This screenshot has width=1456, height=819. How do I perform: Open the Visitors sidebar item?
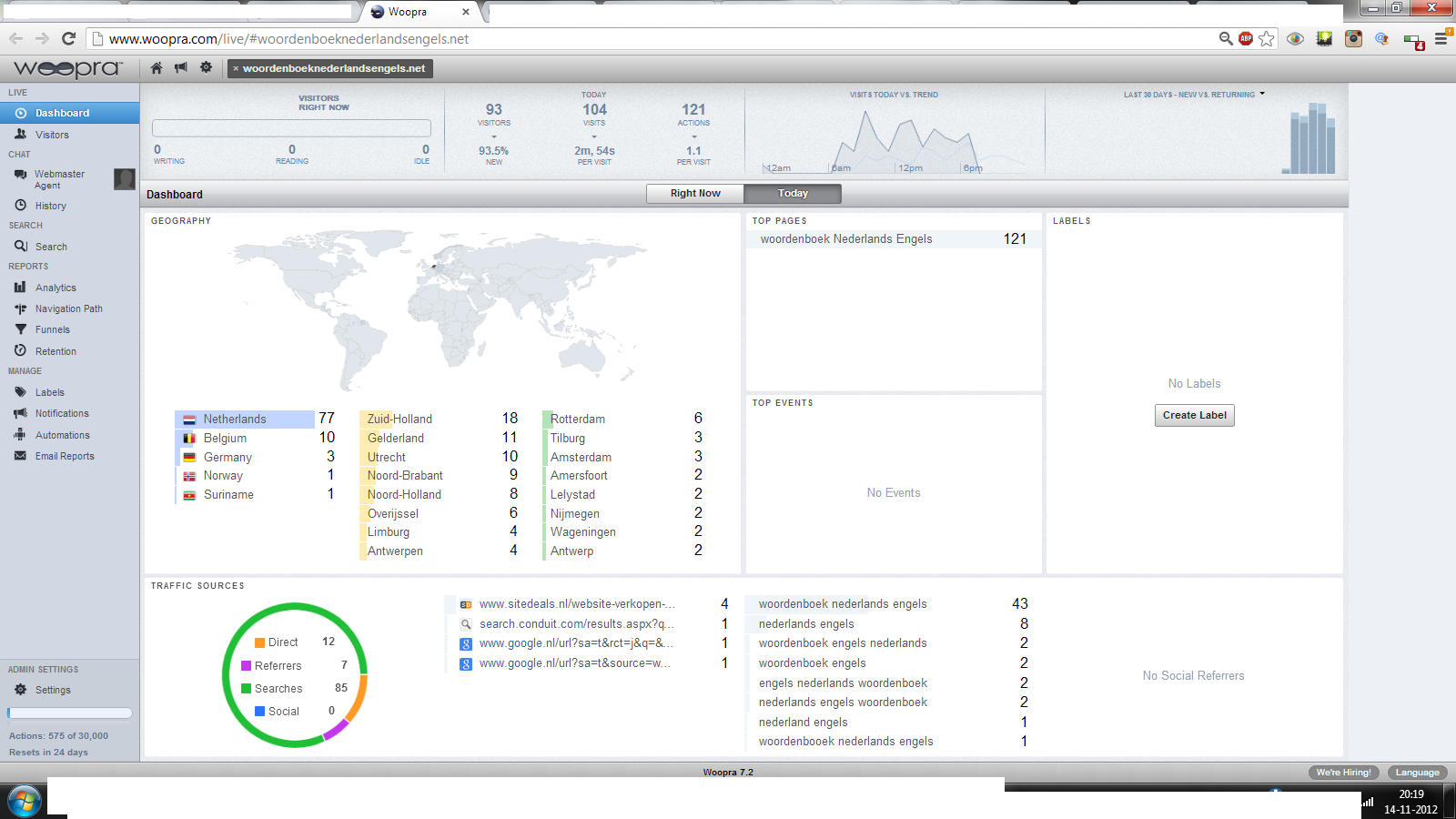(x=70, y=135)
